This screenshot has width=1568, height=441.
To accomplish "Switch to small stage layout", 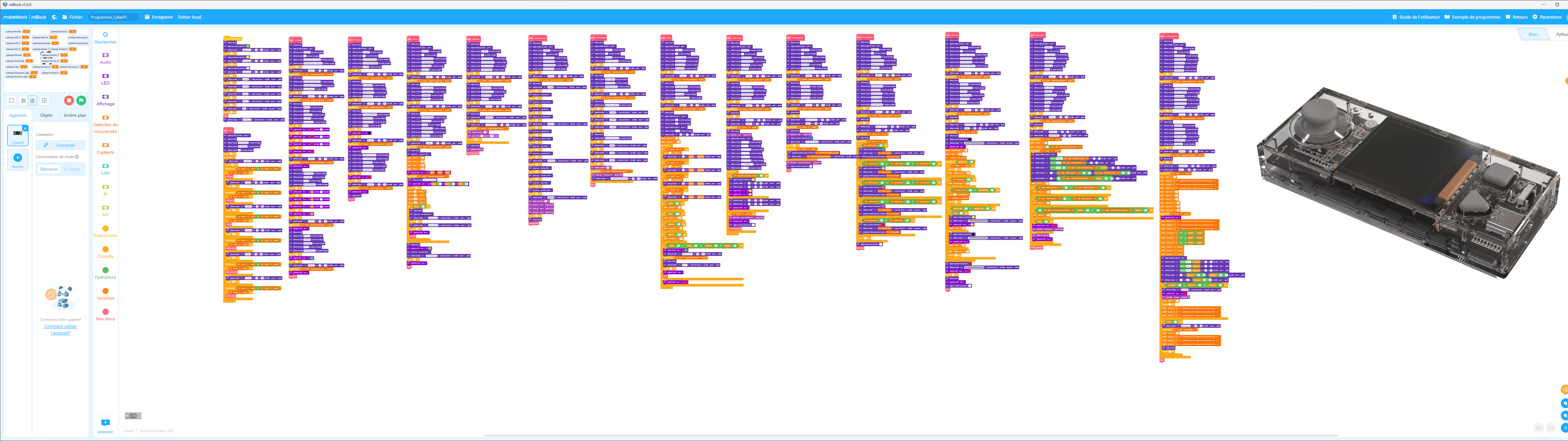I will pyautogui.click(x=23, y=100).
